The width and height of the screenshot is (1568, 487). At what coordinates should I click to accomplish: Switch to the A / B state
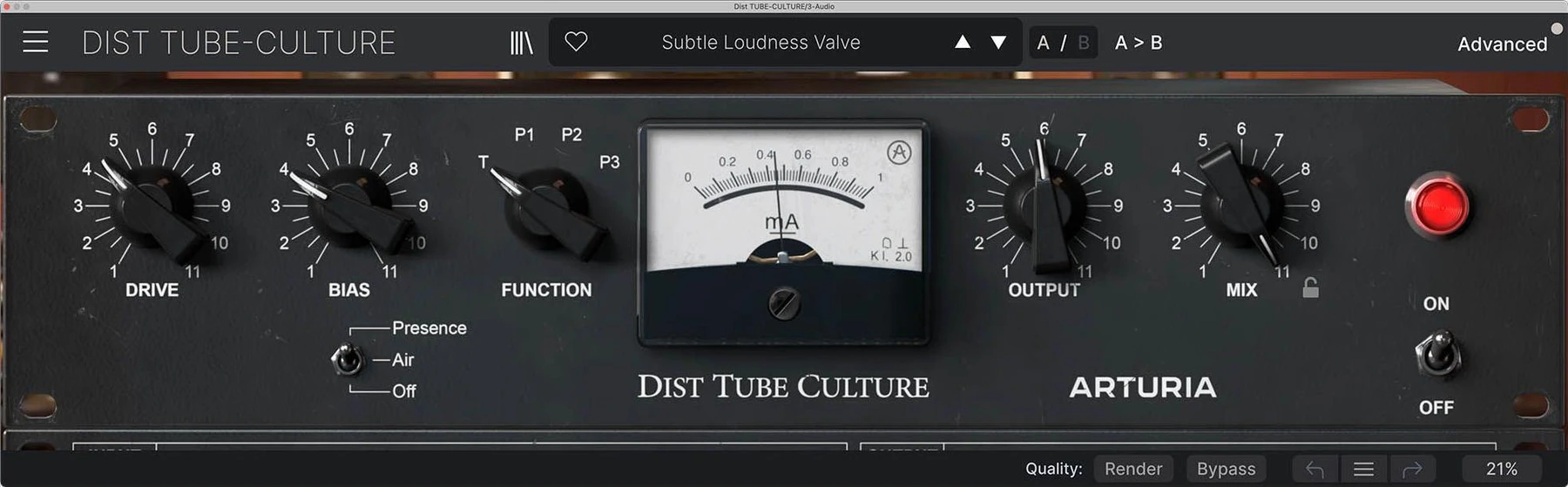[x=1063, y=43]
